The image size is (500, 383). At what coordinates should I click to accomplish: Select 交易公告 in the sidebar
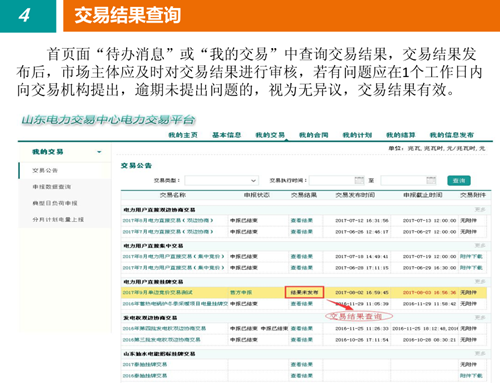pyautogui.click(x=45, y=170)
